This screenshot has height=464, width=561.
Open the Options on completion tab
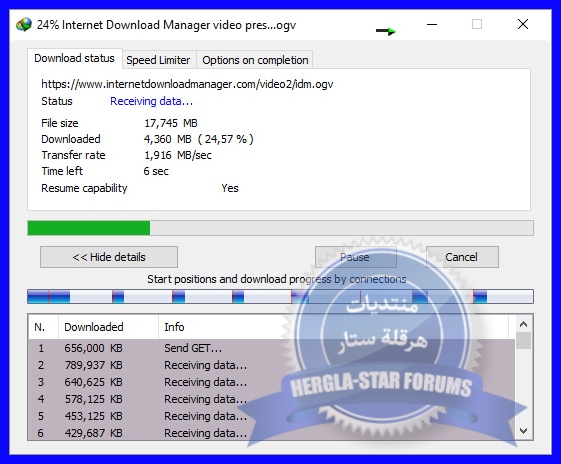pyautogui.click(x=255, y=60)
